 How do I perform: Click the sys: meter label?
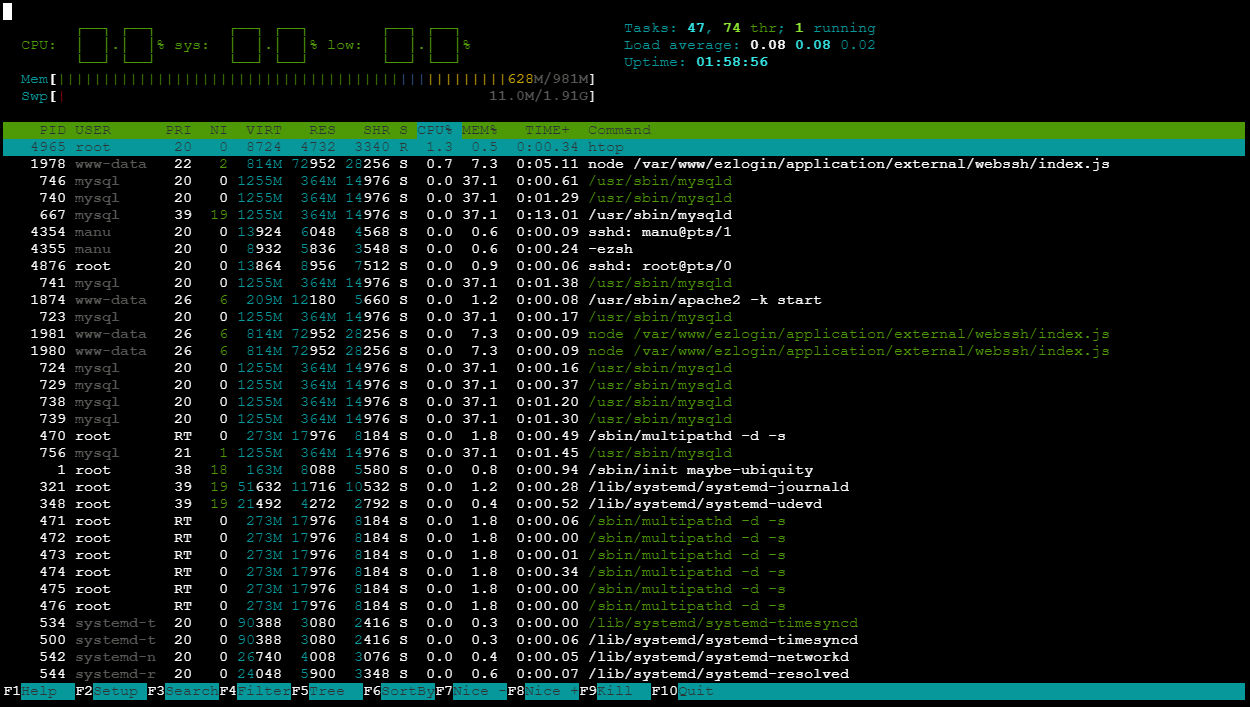click(x=192, y=45)
